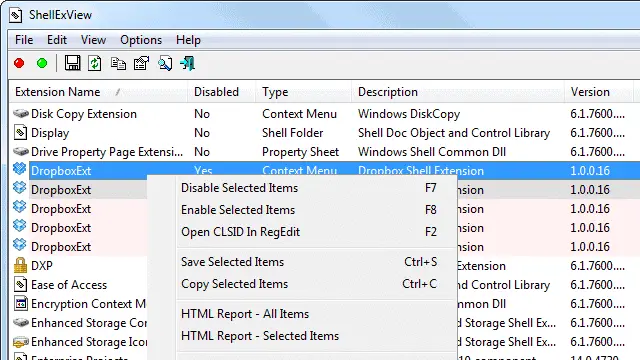The height and width of the screenshot is (360, 640).
Task: Click the floppy disk save icon
Action: (x=72, y=63)
